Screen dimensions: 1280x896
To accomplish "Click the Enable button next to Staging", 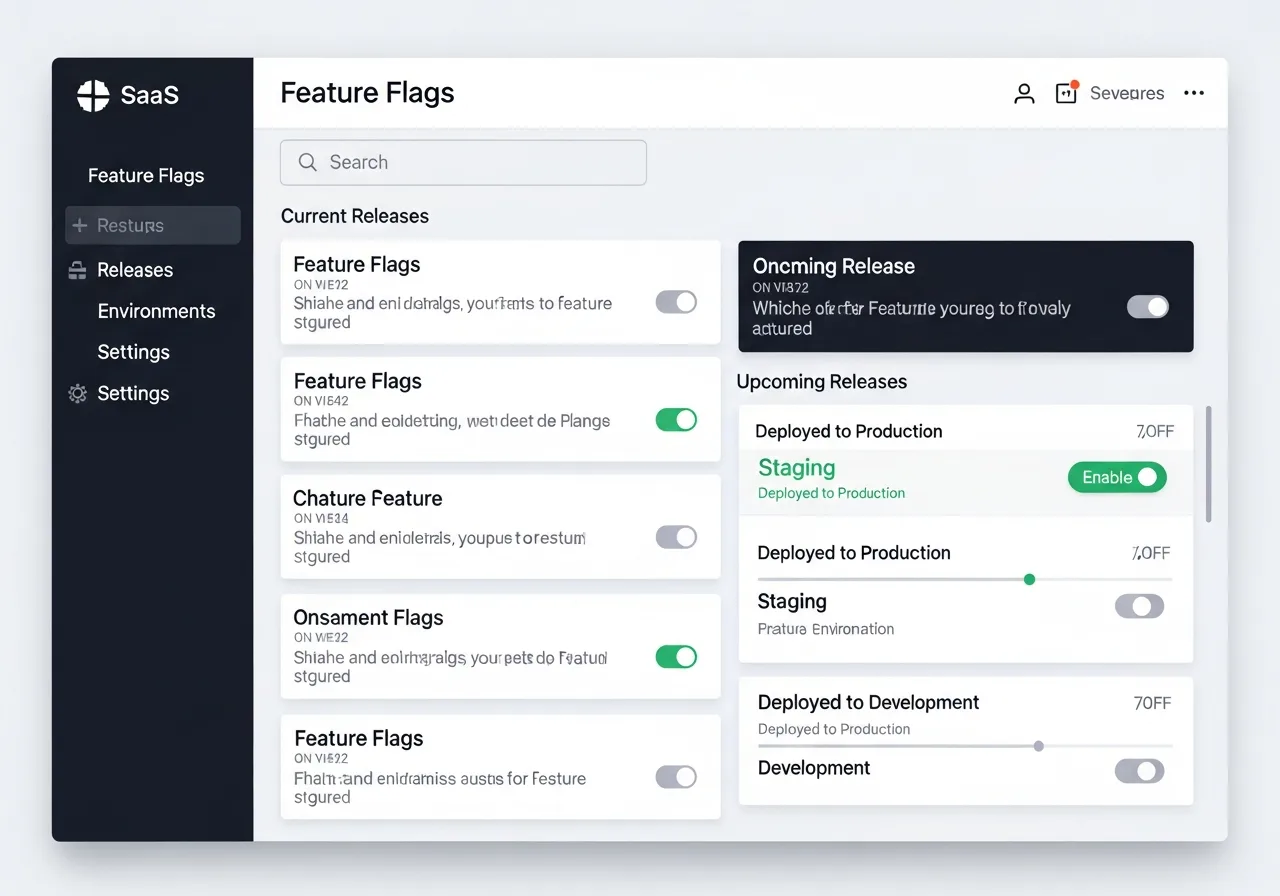I will [1117, 477].
